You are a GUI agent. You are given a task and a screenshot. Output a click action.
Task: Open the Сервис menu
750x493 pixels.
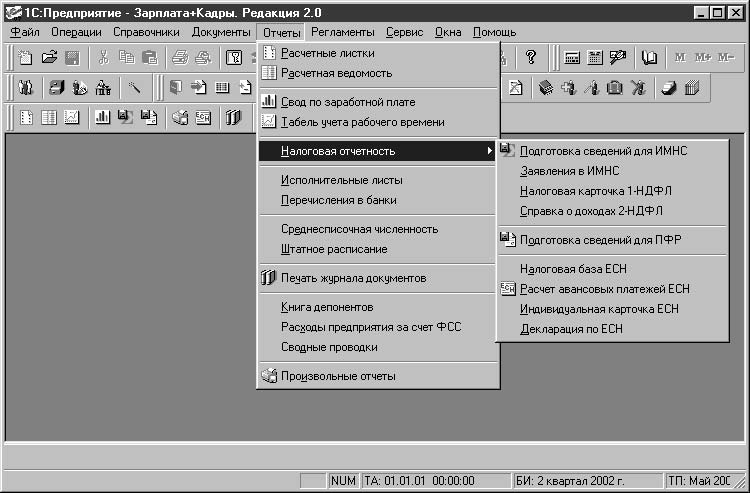point(404,32)
